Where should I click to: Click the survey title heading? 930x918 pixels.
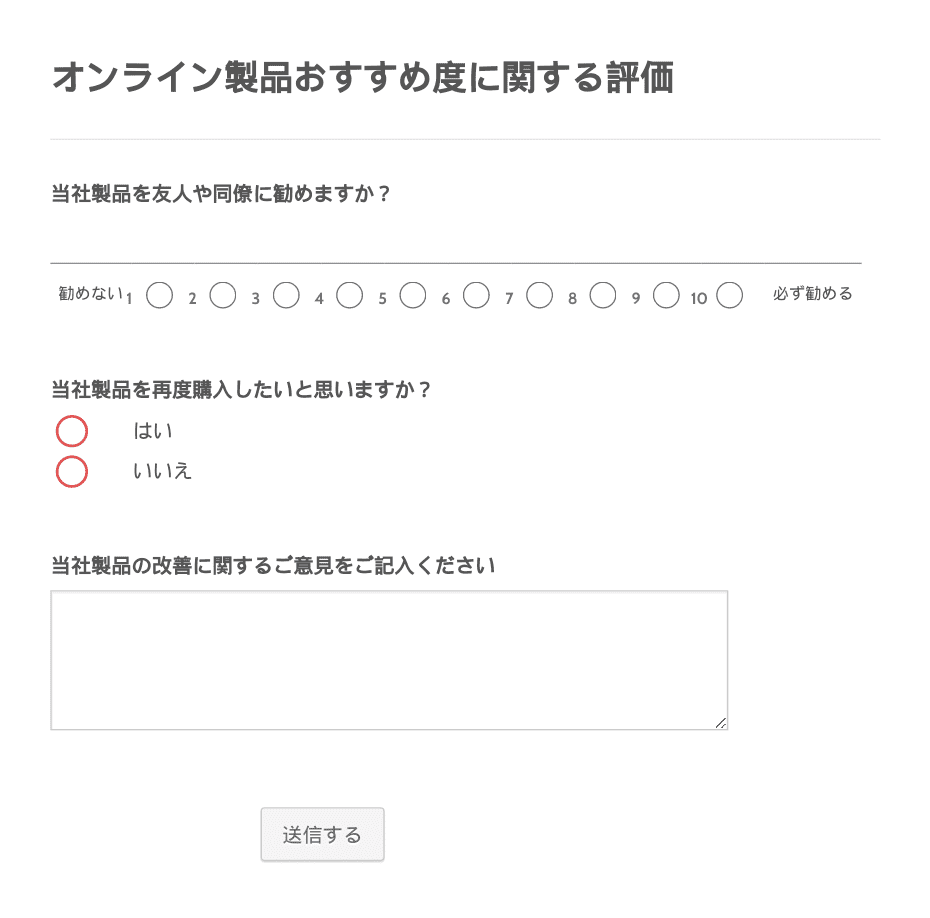(363, 78)
